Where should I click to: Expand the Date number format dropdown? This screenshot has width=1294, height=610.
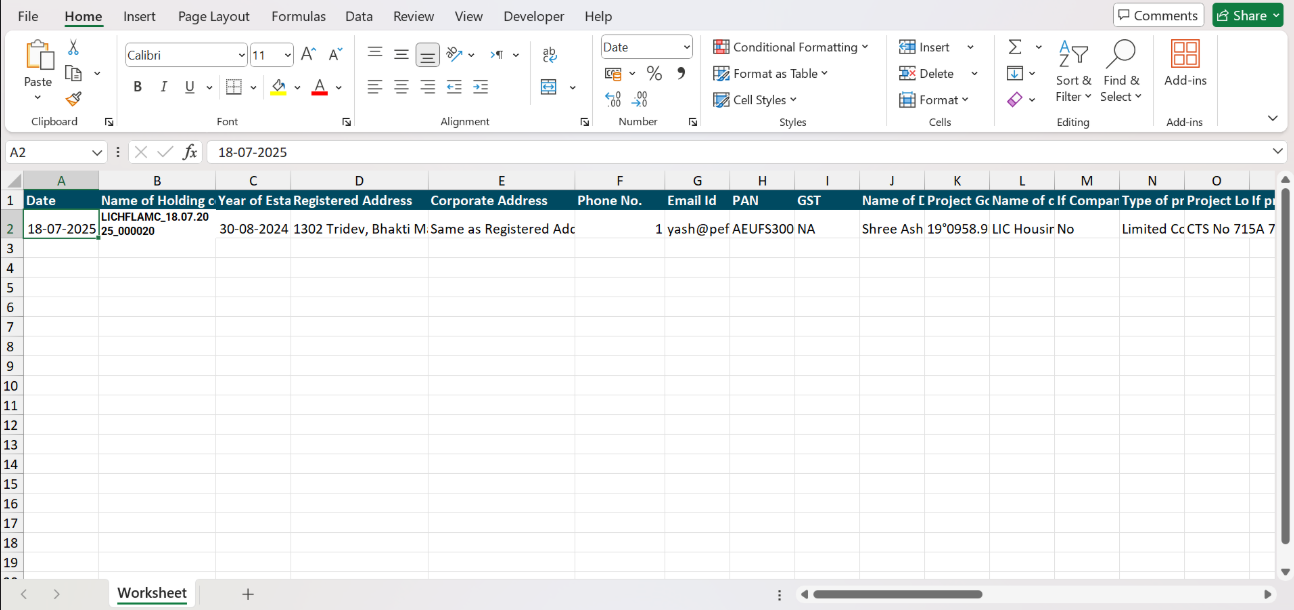pyautogui.click(x=686, y=47)
